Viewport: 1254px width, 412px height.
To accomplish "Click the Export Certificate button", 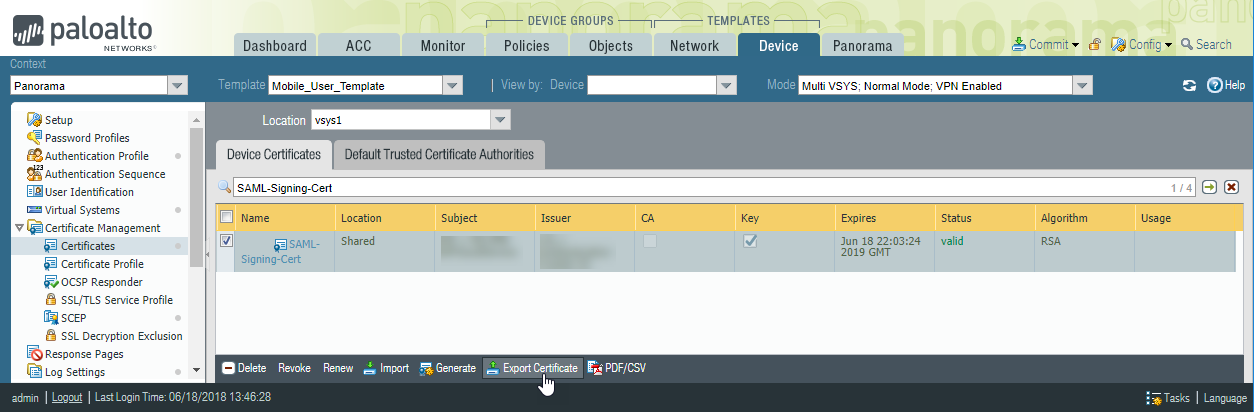I will (532, 368).
